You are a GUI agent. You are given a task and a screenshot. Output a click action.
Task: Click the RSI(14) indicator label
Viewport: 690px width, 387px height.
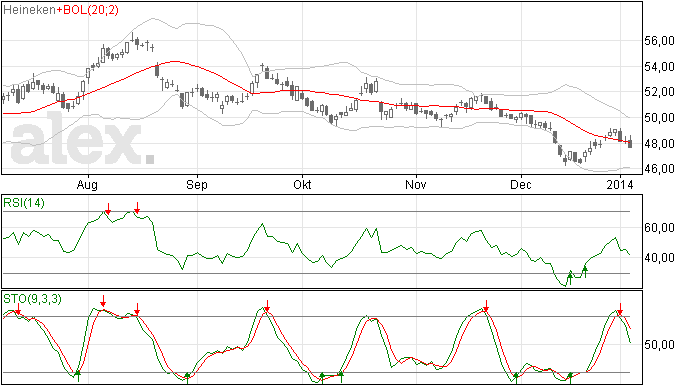pyautogui.click(x=24, y=203)
